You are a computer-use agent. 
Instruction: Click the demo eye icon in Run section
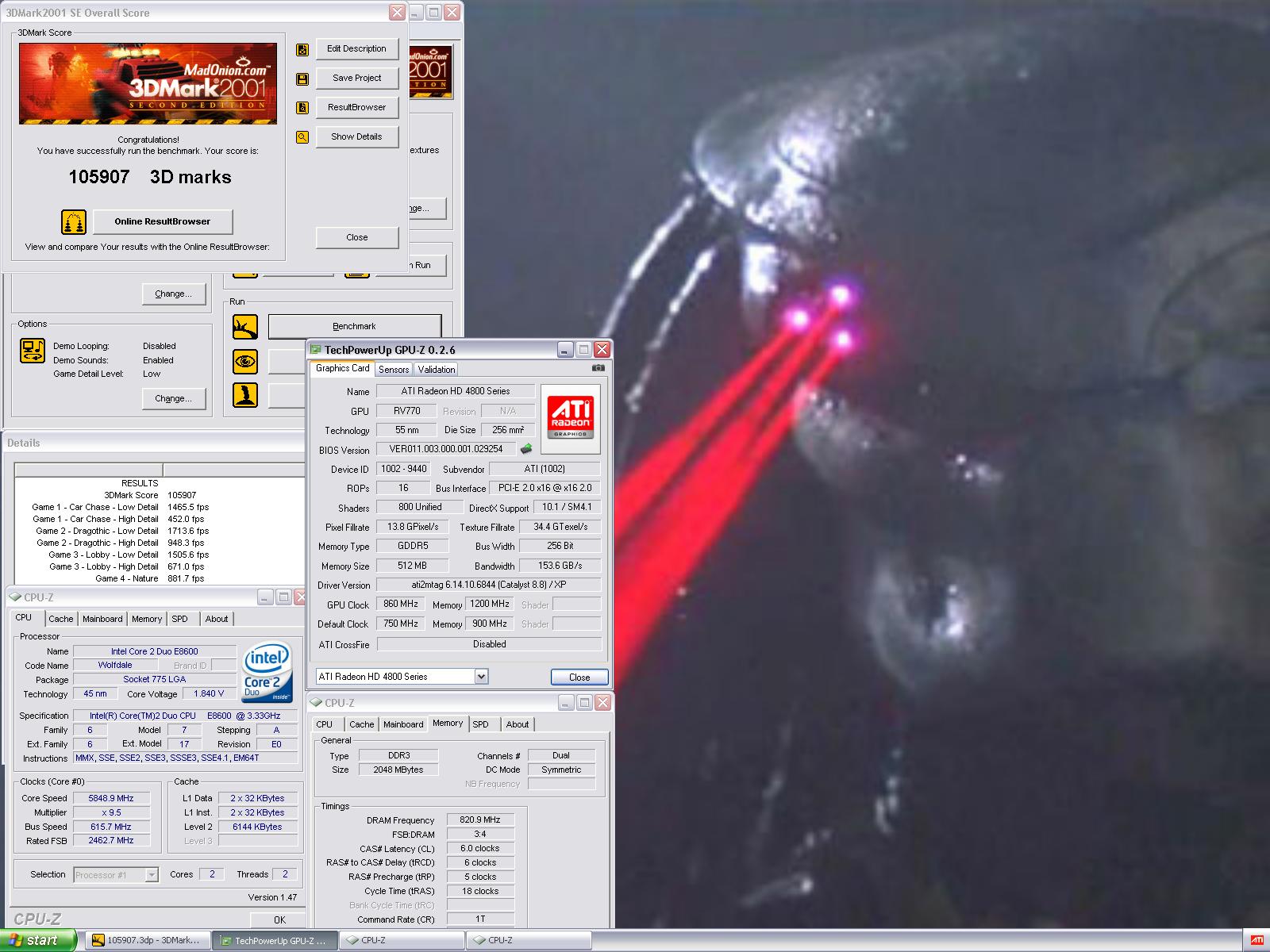coord(245,362)
